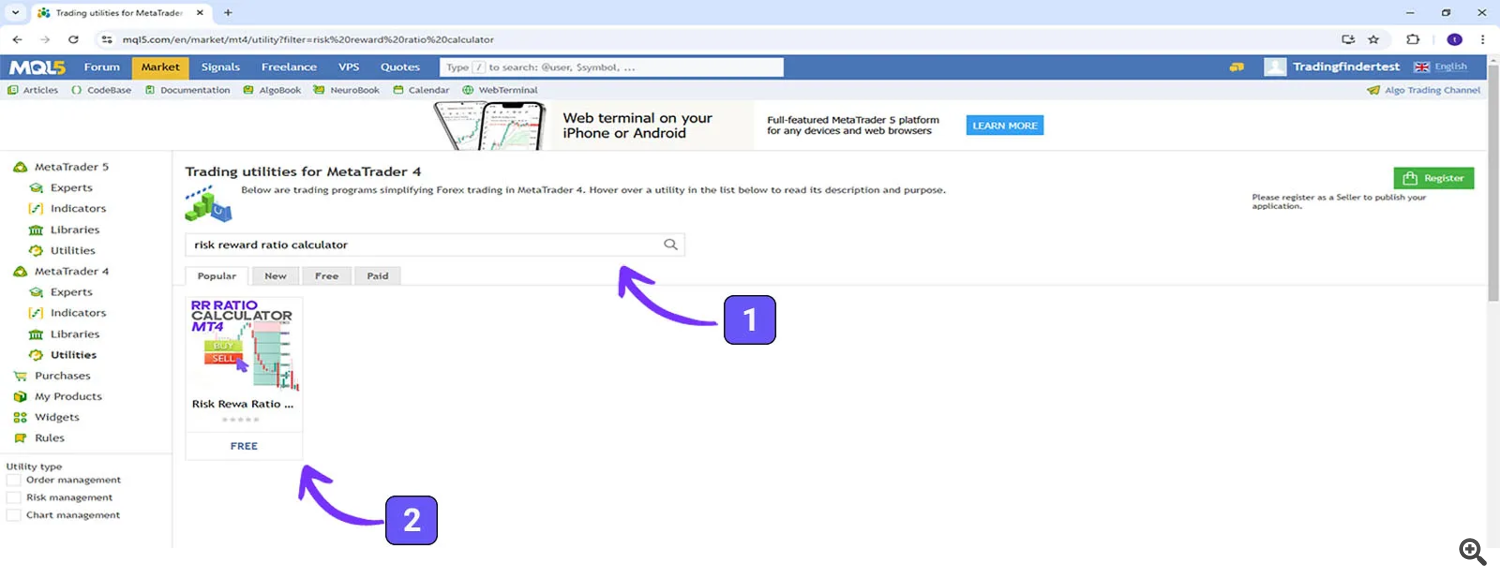Image resolution: width=1500 pixels, height=578 pixels.
Task: Switch to the Free tab
Action: (327, 276)
